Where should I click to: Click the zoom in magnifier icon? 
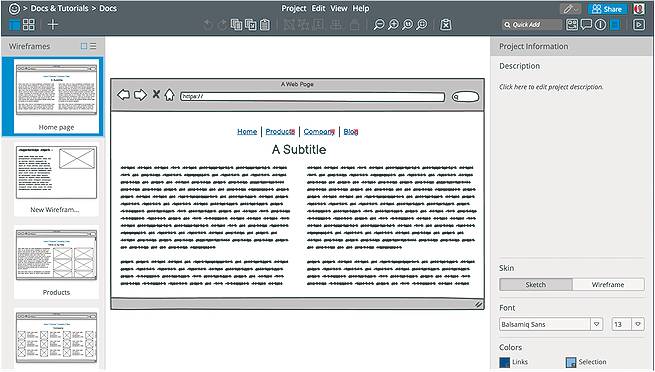tap(393, 25)
